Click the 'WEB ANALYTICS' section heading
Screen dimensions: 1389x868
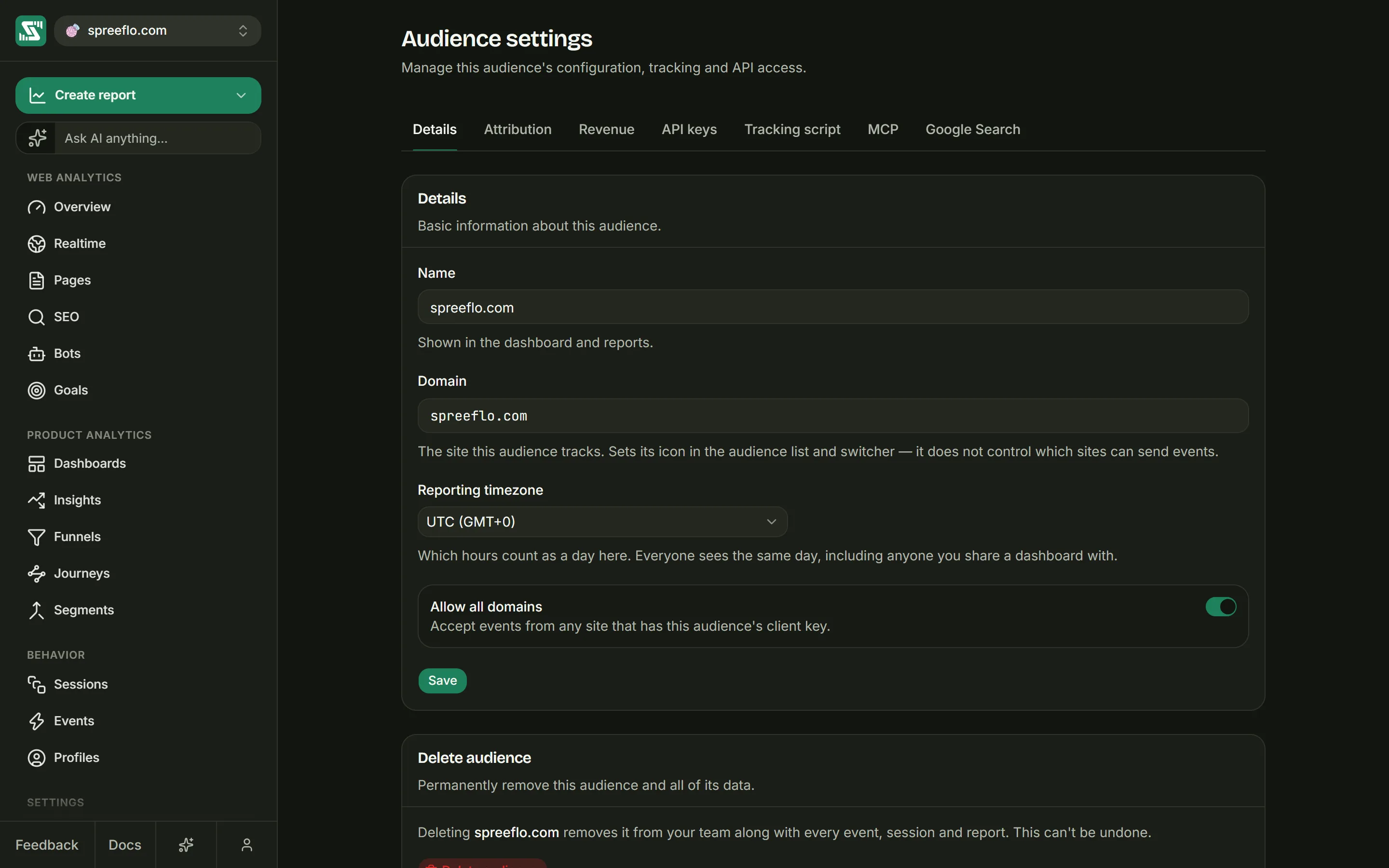(74, 178)
